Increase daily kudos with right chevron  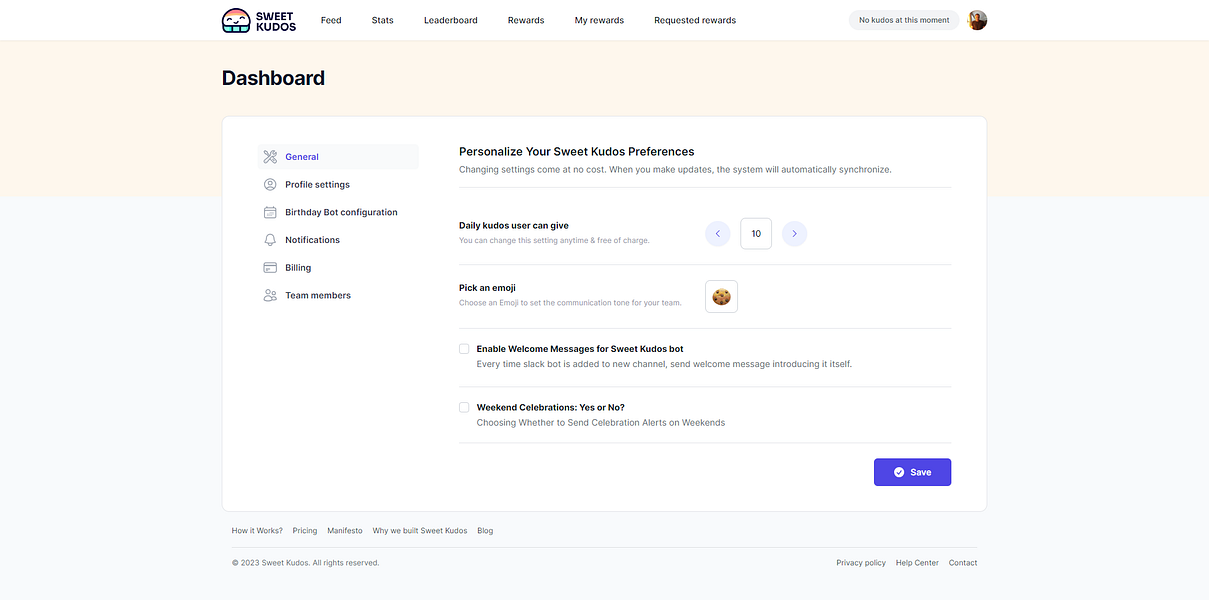point(794,234)
